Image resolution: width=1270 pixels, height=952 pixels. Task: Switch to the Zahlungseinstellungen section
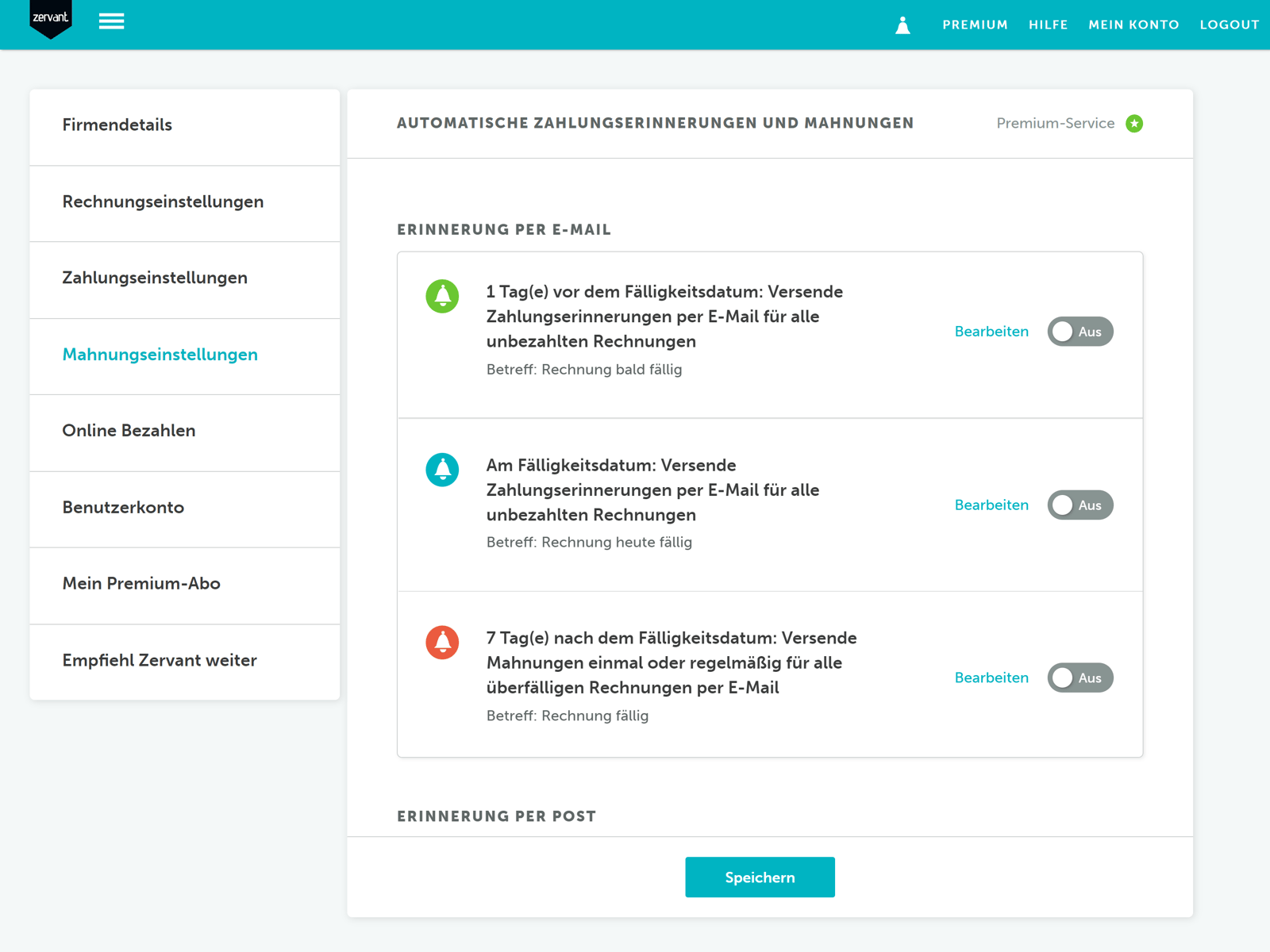pos(154,278)
